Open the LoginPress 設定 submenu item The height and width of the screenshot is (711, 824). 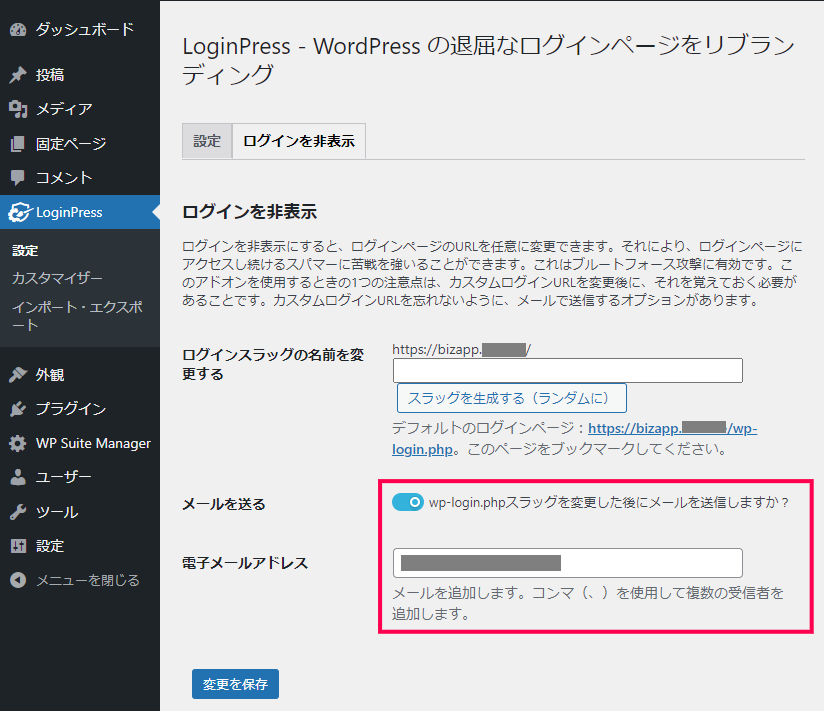(x=25, y=251)
